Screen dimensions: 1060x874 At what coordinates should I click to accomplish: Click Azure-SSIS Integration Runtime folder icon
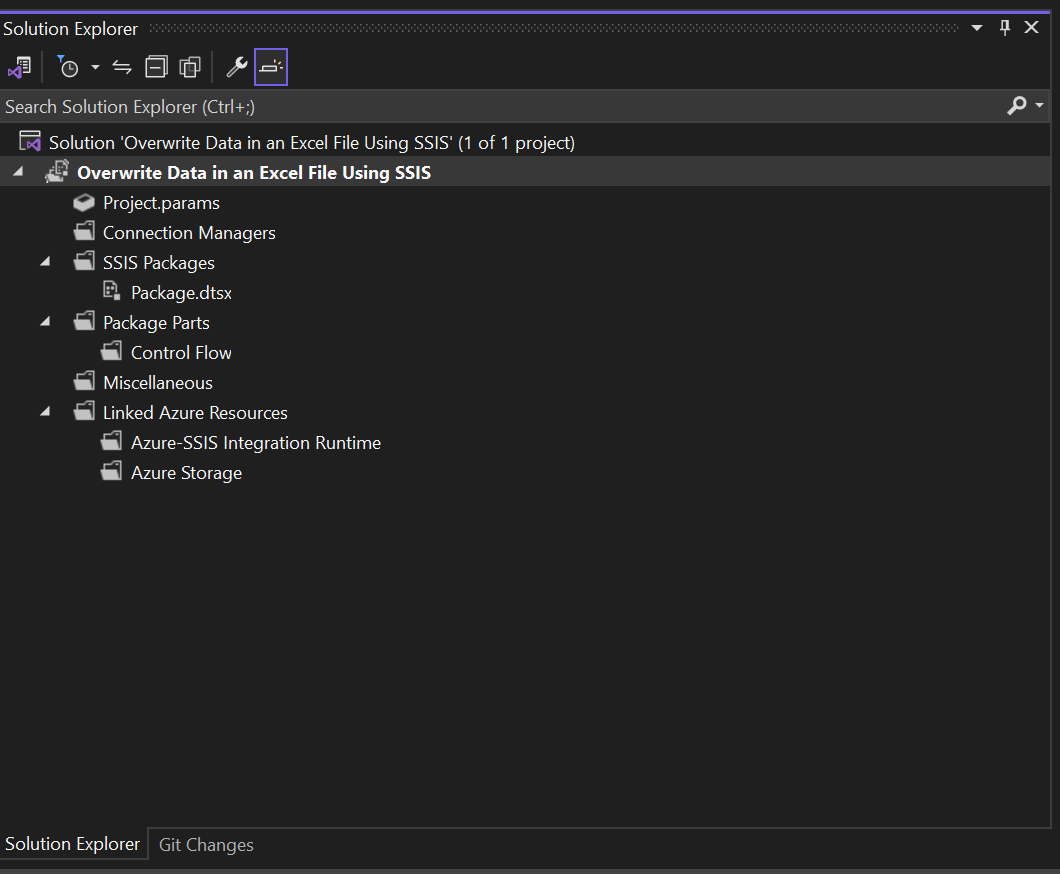click(x=112, y=441)
